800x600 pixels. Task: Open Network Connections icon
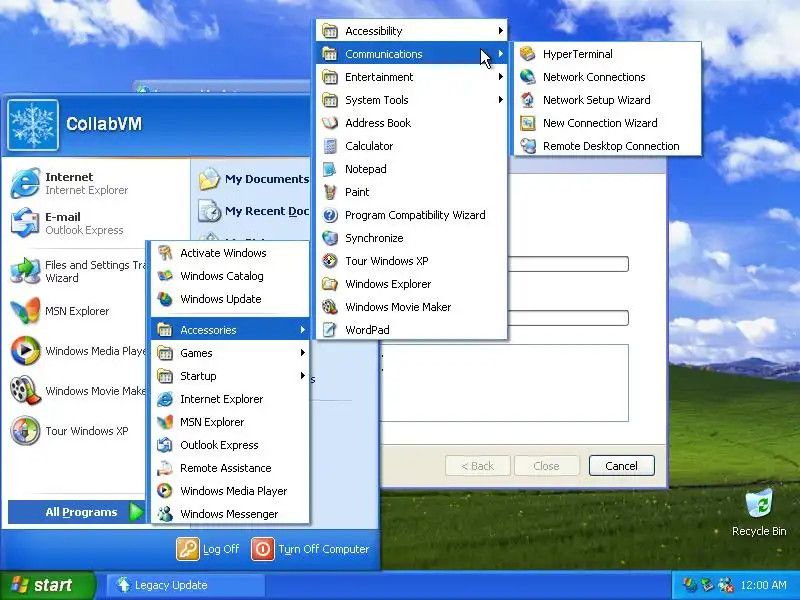[528, 77]
